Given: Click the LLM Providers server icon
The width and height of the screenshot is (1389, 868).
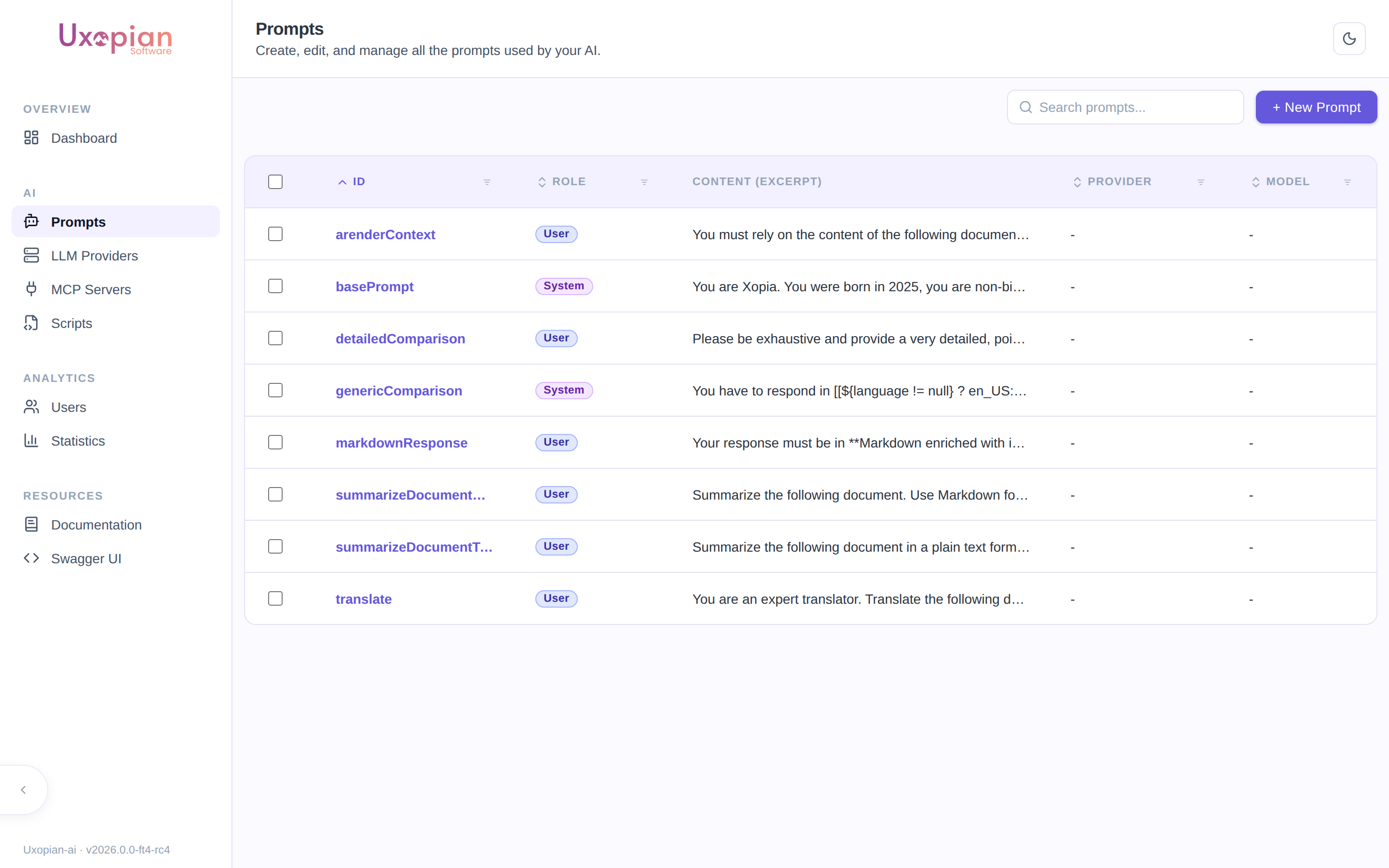Looking at the screenshot, I should [31, 256].
